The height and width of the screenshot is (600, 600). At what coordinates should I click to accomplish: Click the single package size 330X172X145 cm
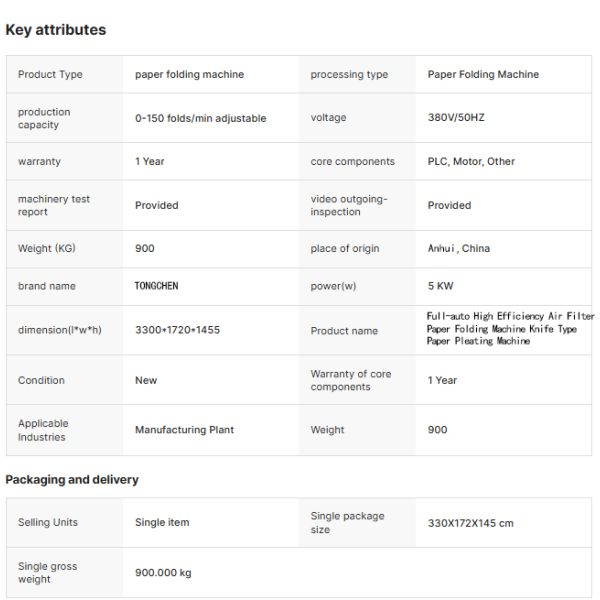click(471, 523)
